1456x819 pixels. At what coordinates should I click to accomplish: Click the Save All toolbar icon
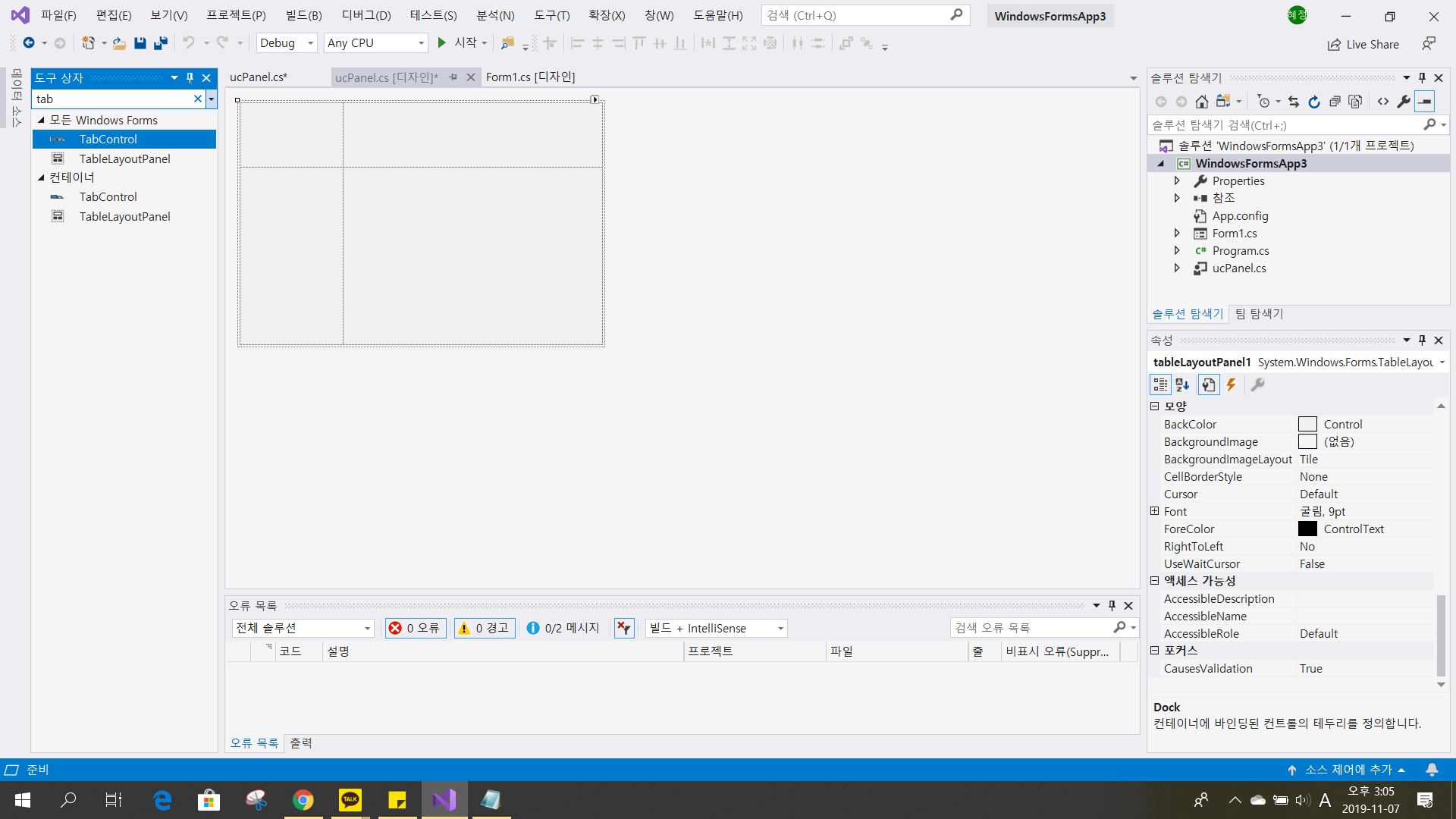(x=160, y=43)
